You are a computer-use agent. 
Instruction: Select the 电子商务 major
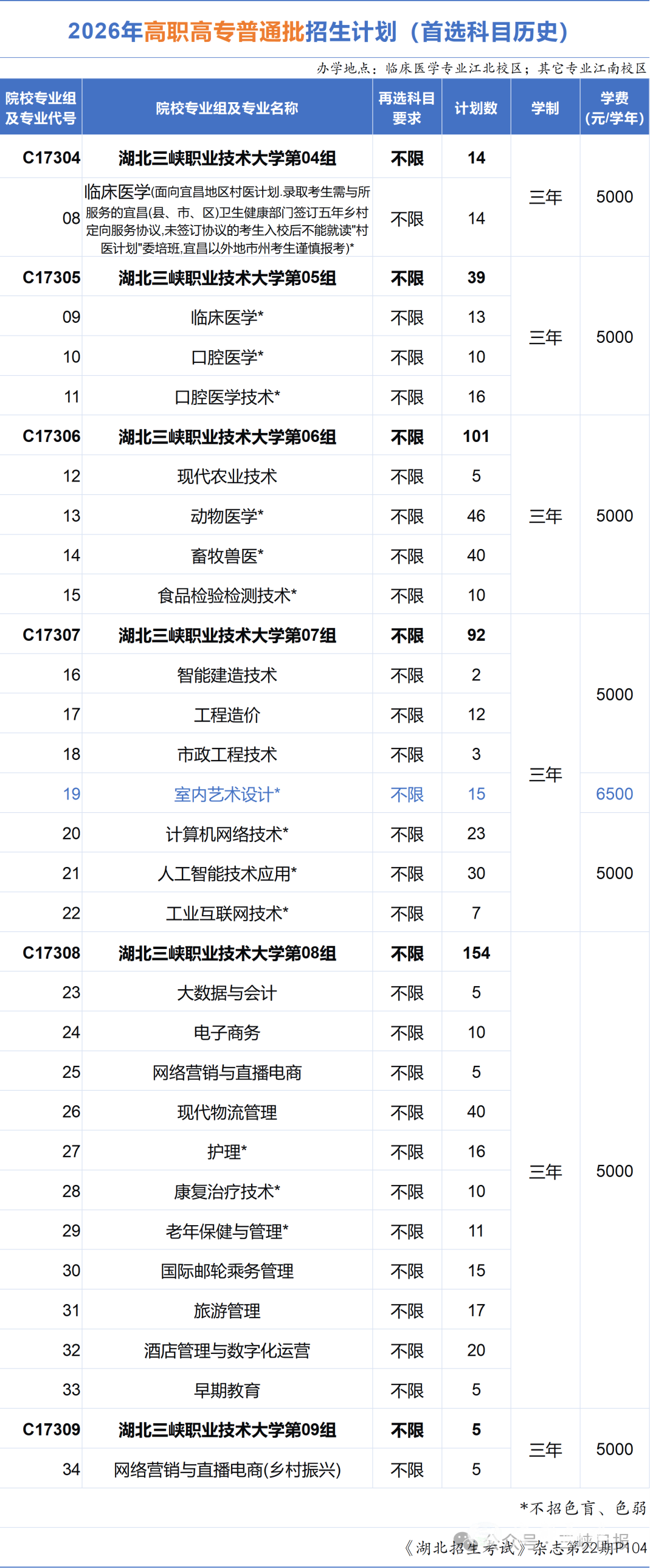coord(227,1032)
